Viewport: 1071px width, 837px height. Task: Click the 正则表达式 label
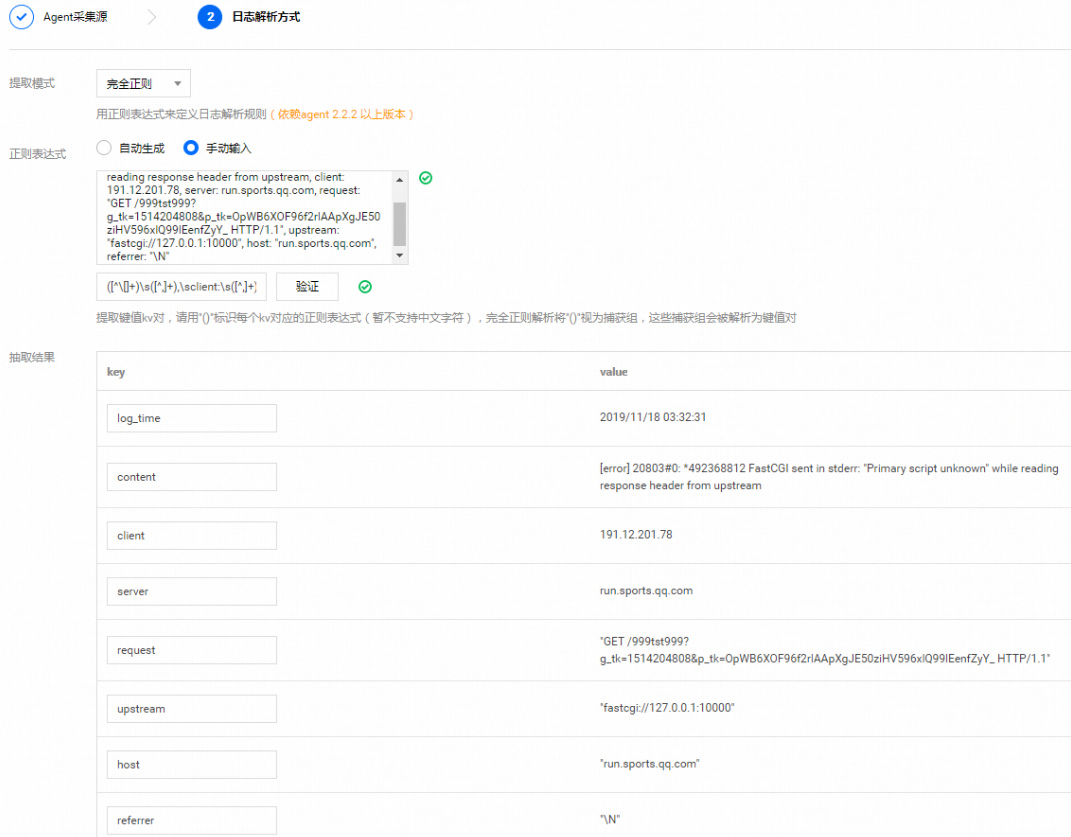[38, 154]
